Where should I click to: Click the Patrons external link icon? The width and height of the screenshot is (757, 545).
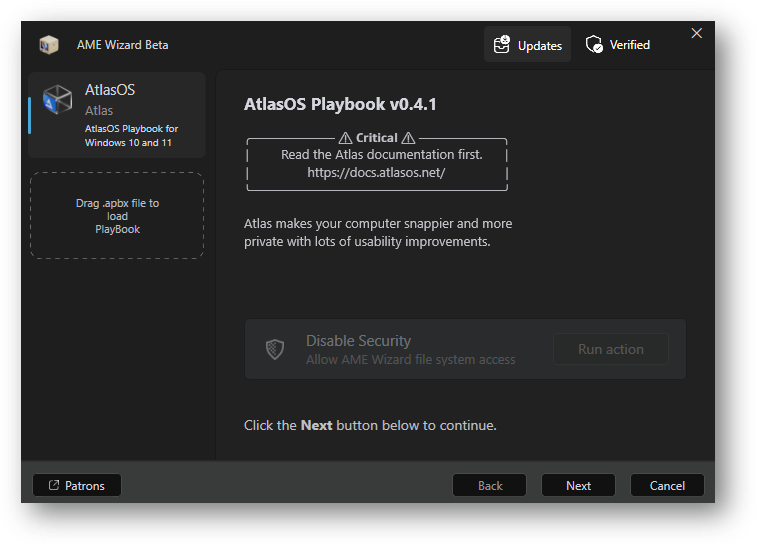pyautogui.click(x=54, y=485)
